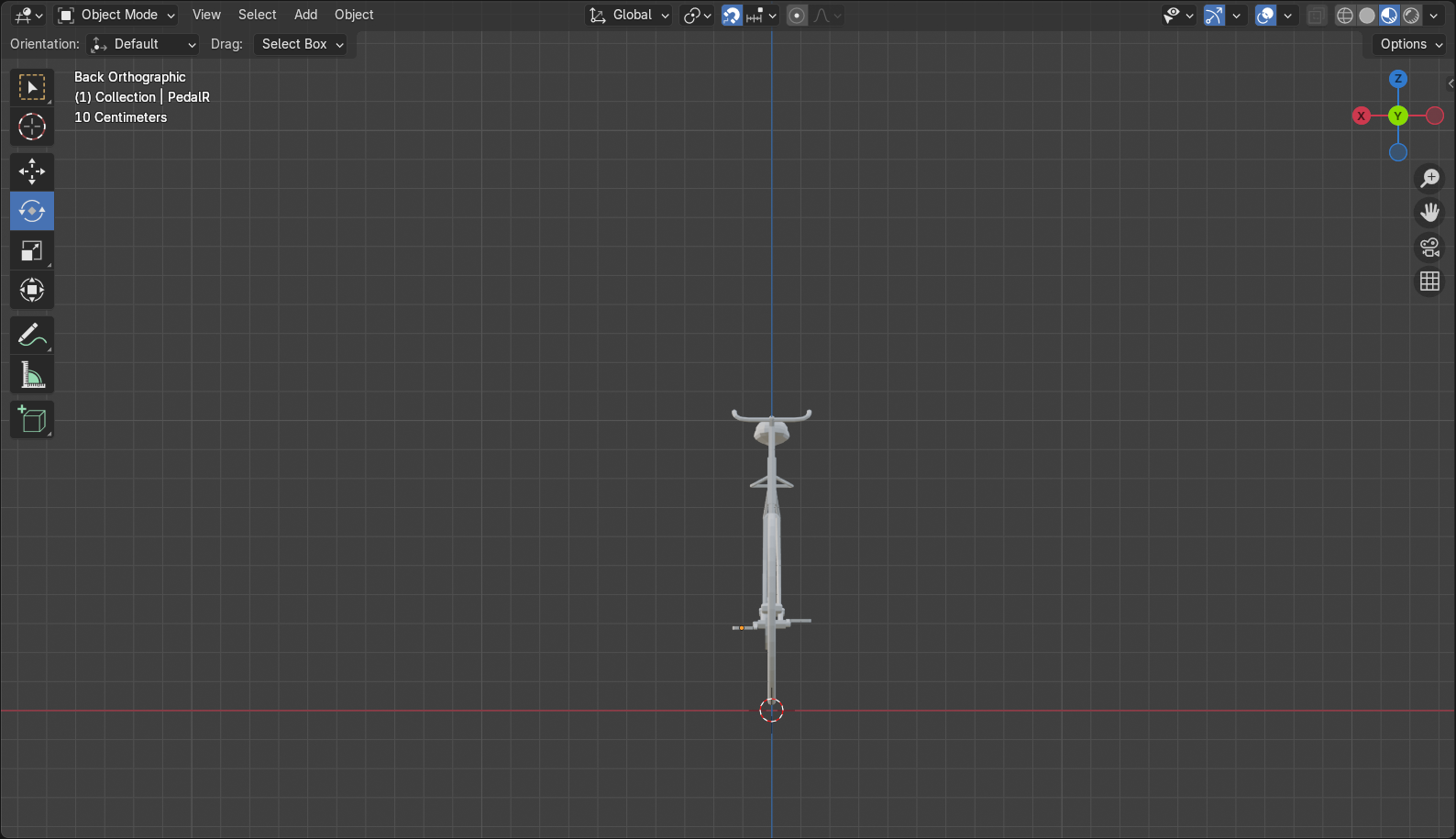Open the Add menu
This screenshot has width=1456, height=839.
coord(305,15)
